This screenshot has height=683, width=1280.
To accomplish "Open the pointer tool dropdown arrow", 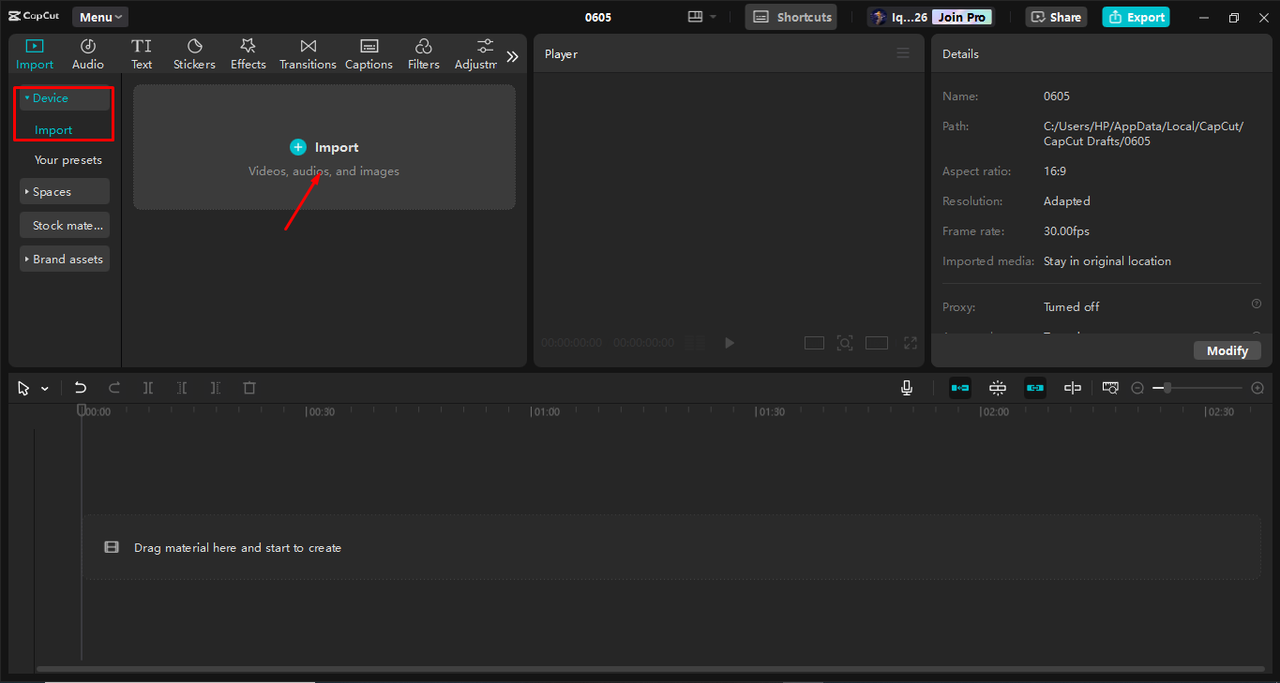I will pos(45,389).
